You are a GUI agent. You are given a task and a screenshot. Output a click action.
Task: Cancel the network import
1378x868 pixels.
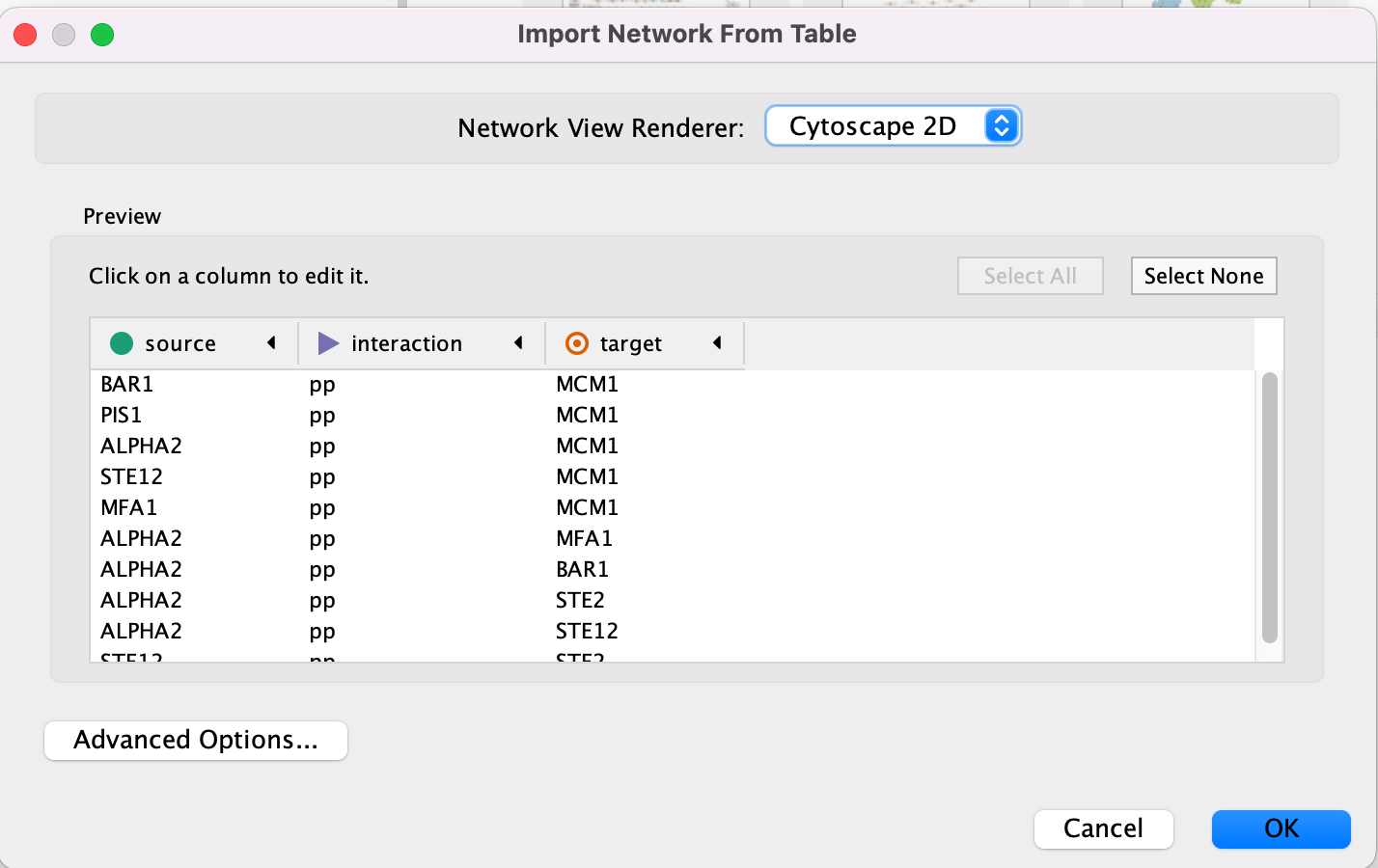(x=1103, y=828)
